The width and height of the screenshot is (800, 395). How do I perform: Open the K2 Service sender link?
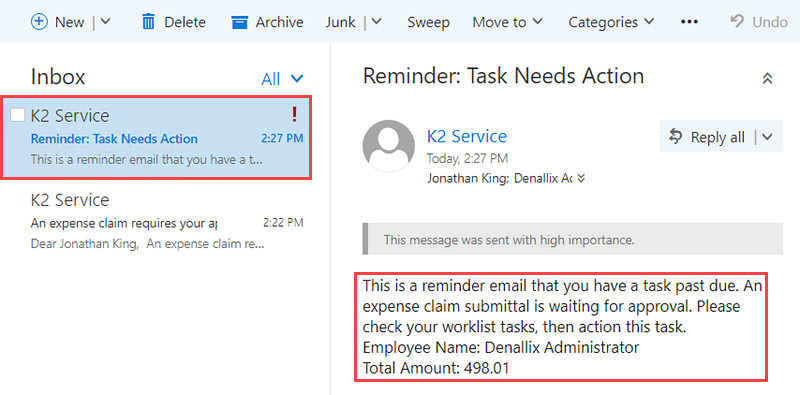point(467,136)
